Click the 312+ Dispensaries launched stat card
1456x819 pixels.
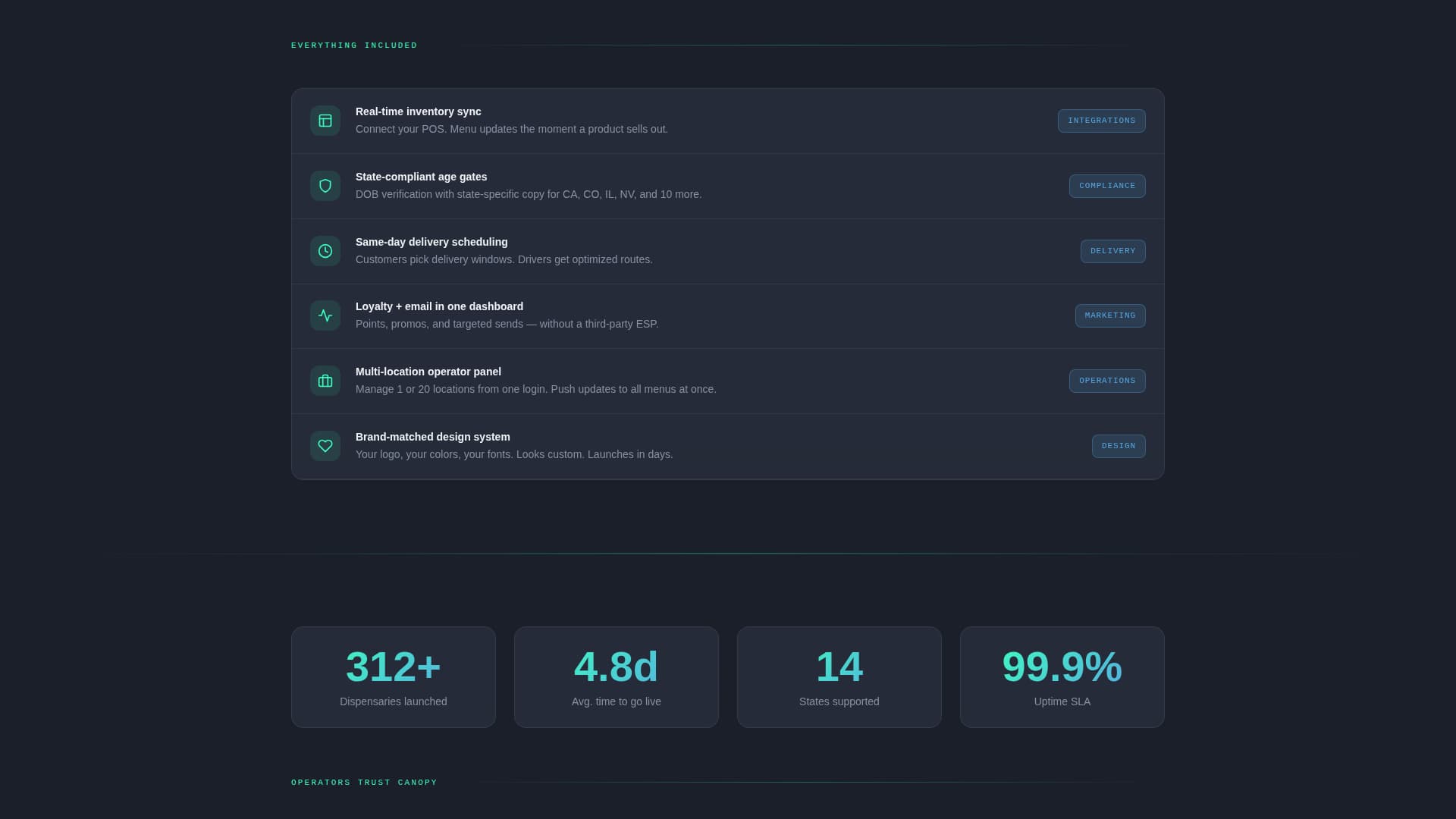393,676
